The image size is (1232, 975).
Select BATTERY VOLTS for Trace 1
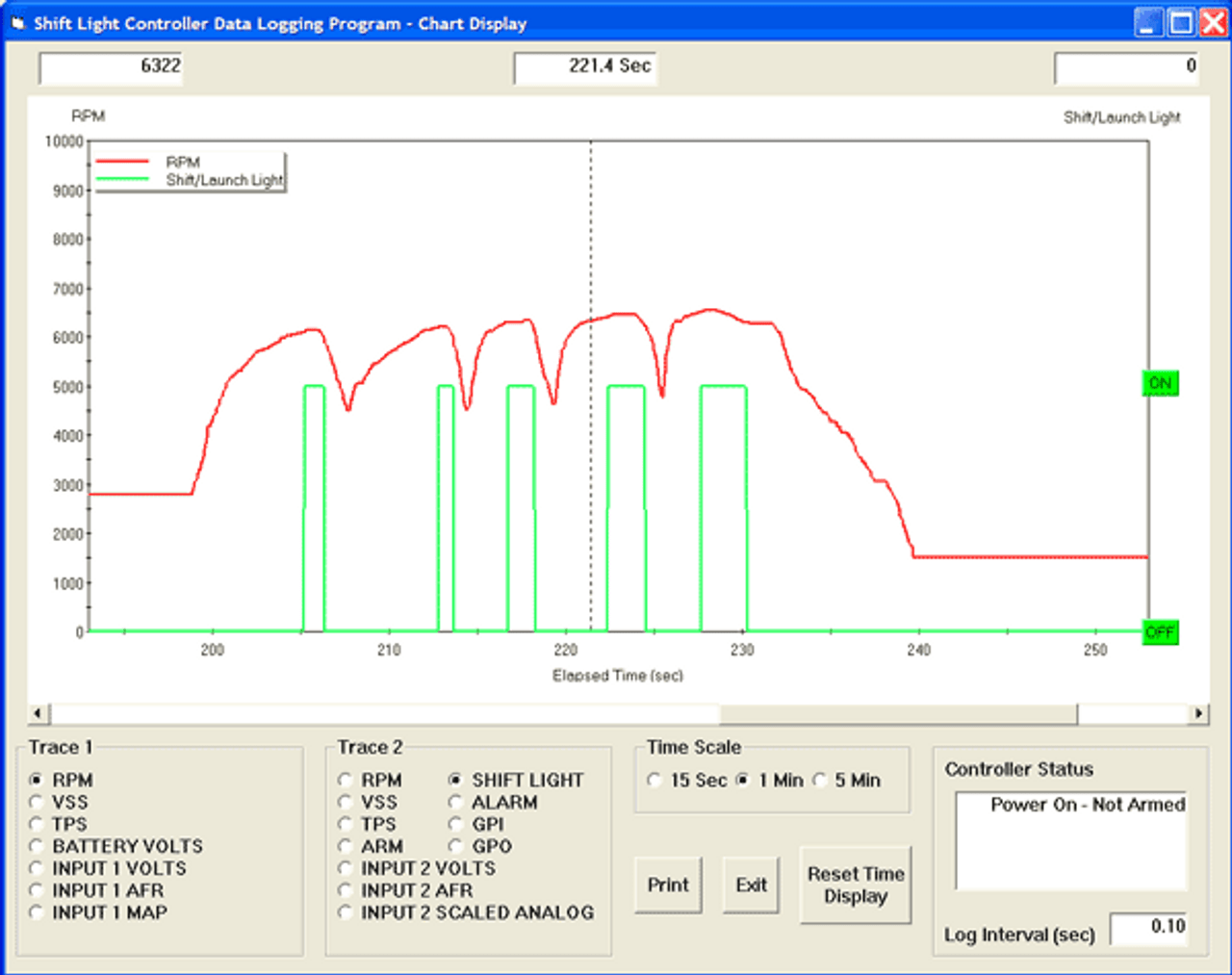[x=37, y=846]
